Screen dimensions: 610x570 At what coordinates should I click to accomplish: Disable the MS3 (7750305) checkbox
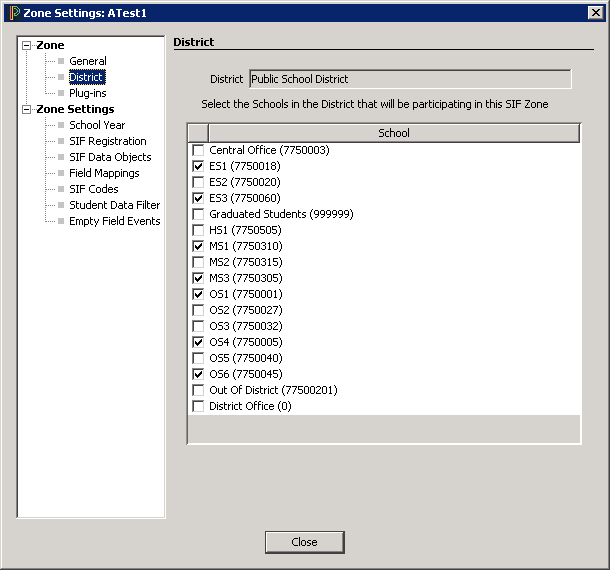198,279
